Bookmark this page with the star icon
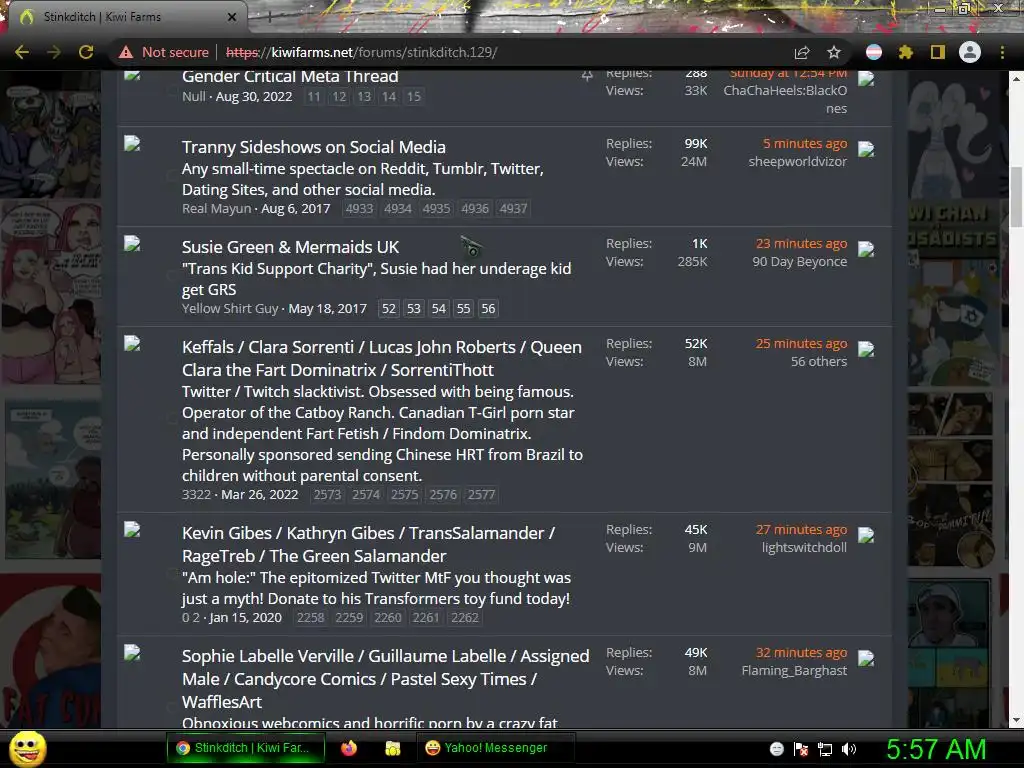The height and width of the screenshot is (768, 1024). [834, 52]
